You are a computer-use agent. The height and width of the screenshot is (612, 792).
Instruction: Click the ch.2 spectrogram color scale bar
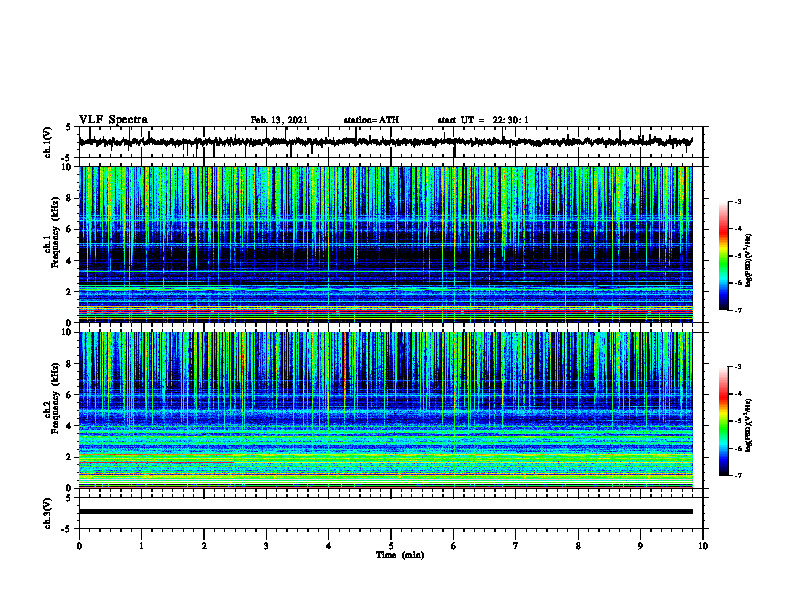click(724, 421)
